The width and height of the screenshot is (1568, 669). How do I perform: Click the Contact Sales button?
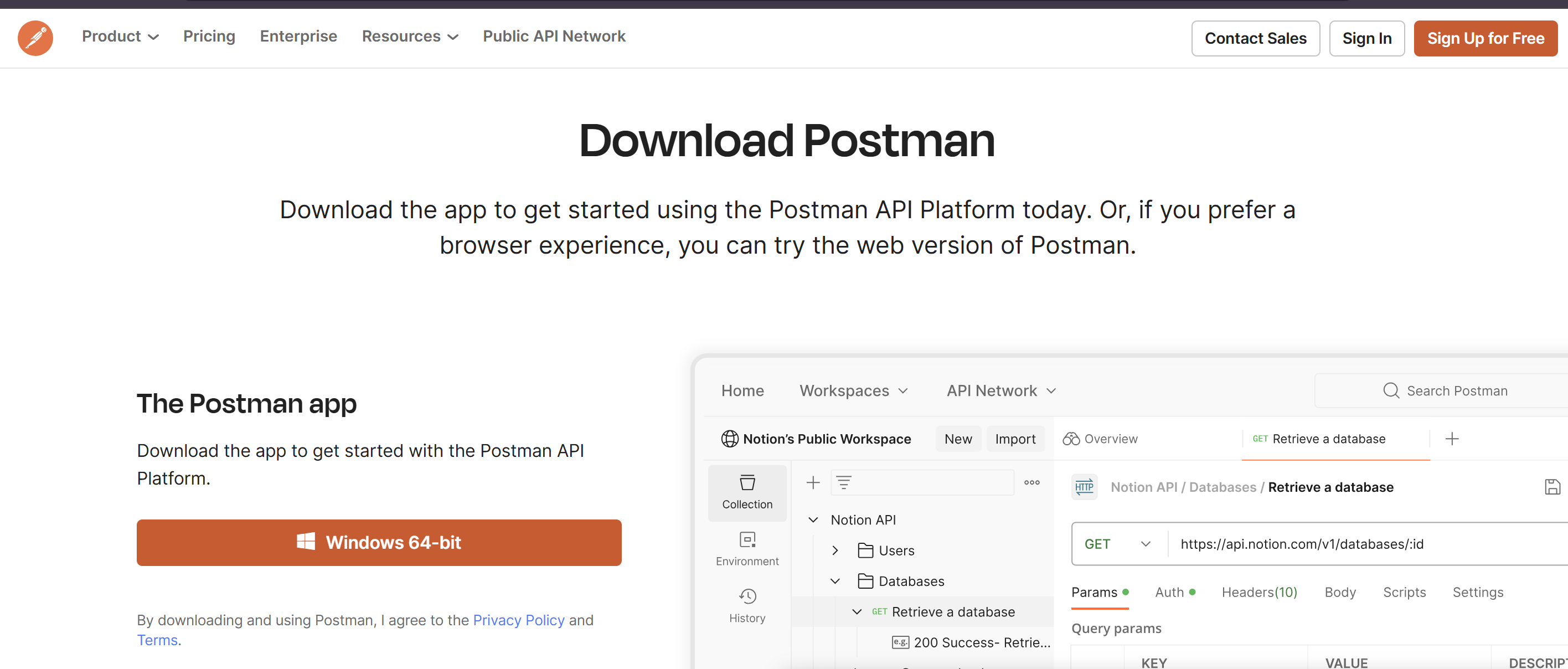[1255, 38]
